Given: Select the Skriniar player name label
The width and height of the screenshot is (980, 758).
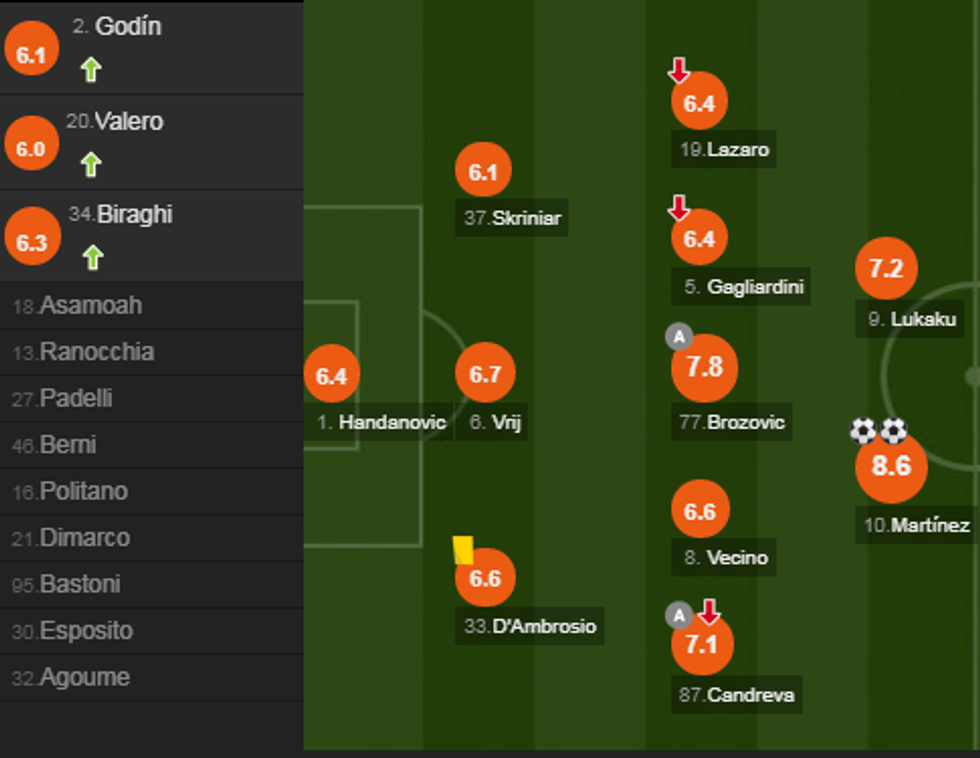Looking at the screenshot, I should pyautogui.click(x=515, y=218).
